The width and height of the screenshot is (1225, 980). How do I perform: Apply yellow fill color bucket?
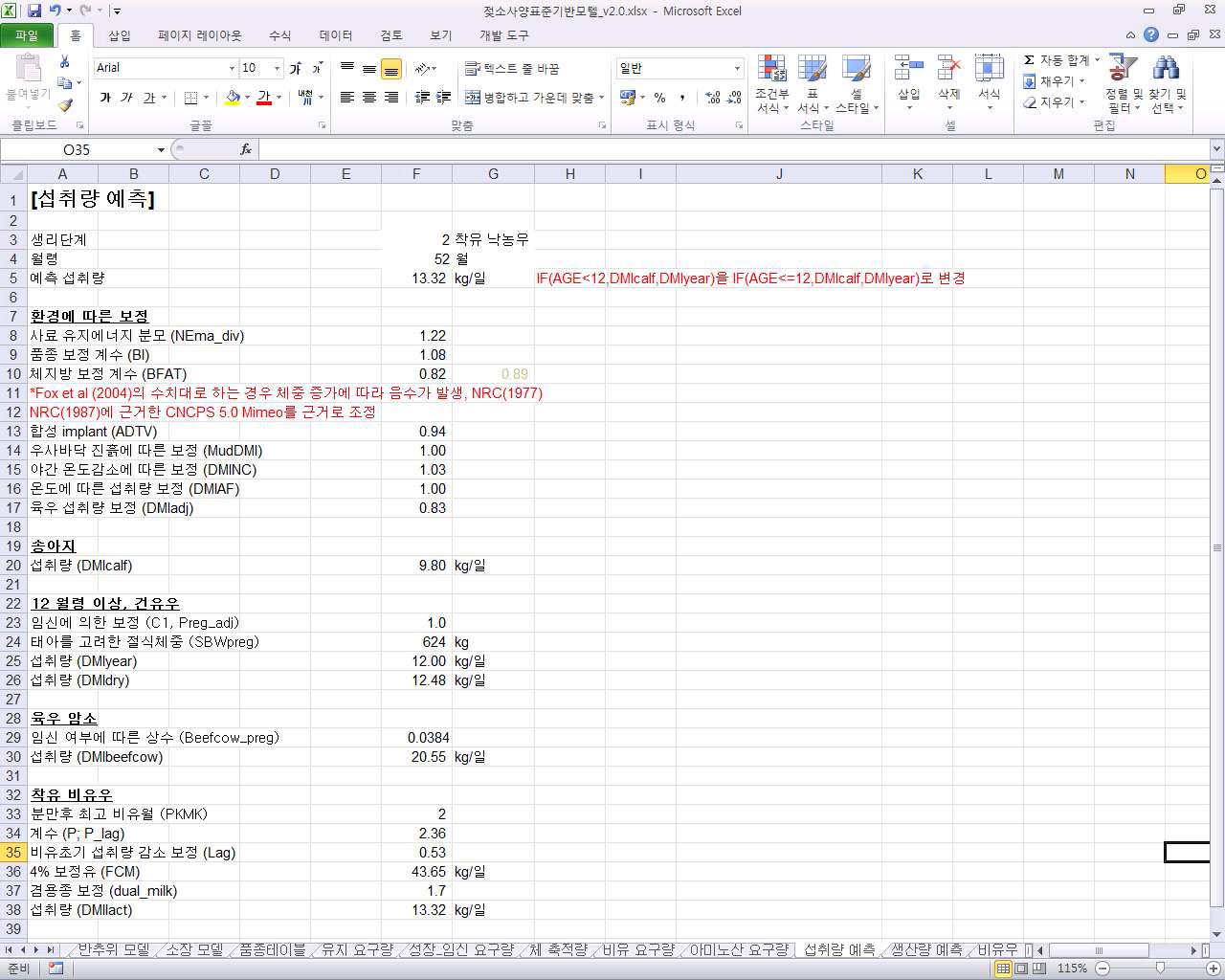(233, 98)
